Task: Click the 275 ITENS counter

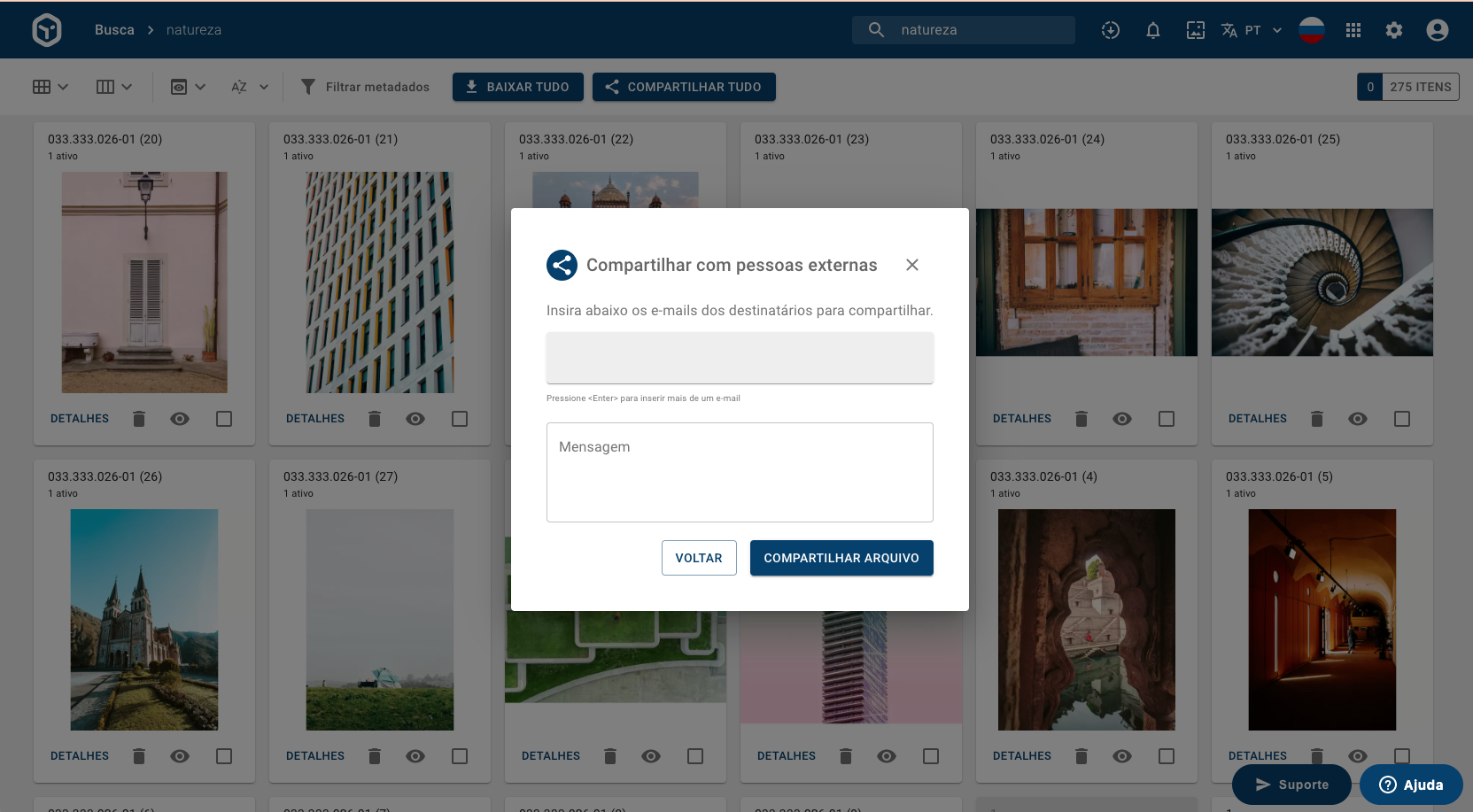Action: 1421,87
